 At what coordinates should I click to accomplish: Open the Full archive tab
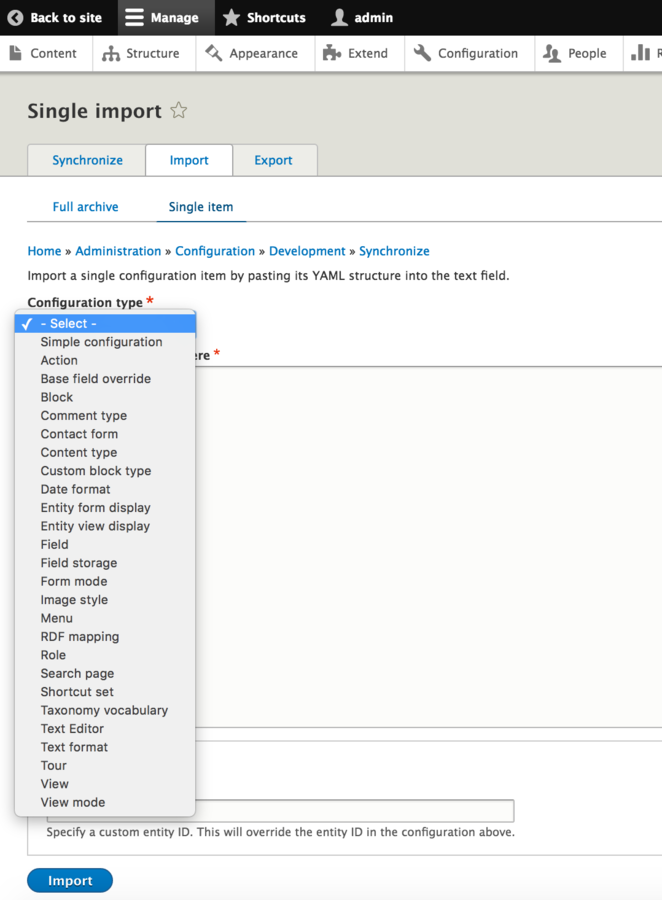pos(85,206)
